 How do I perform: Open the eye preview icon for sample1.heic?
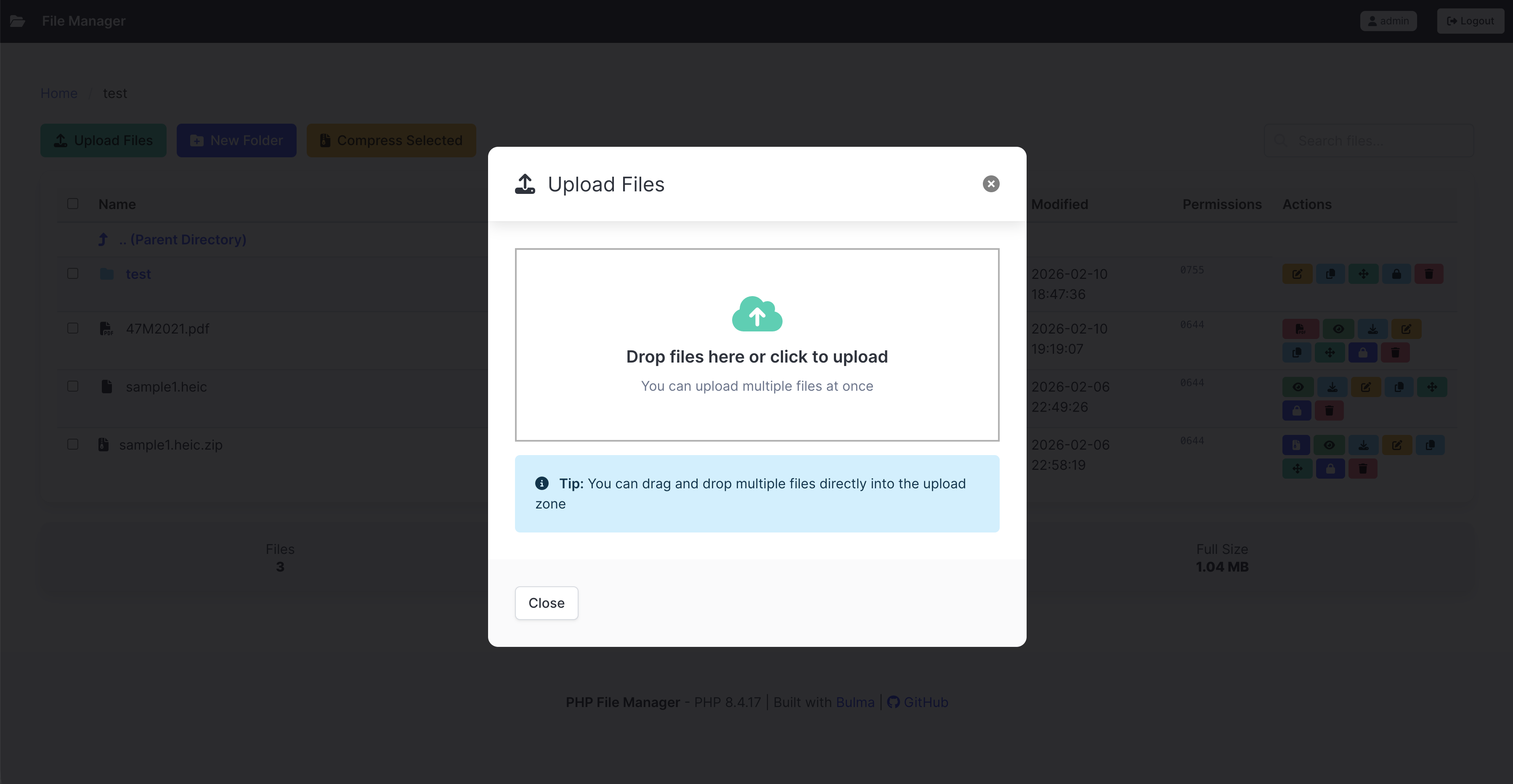coord(1298,387)
